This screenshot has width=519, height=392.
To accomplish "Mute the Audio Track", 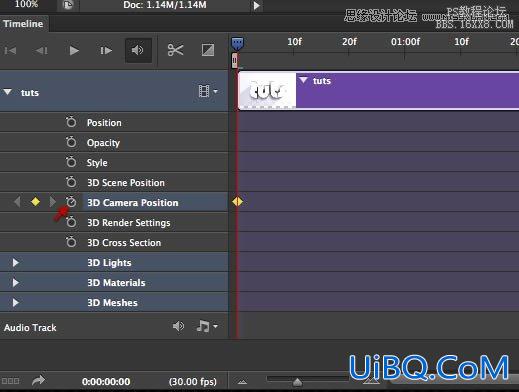I will coord(178,326).
